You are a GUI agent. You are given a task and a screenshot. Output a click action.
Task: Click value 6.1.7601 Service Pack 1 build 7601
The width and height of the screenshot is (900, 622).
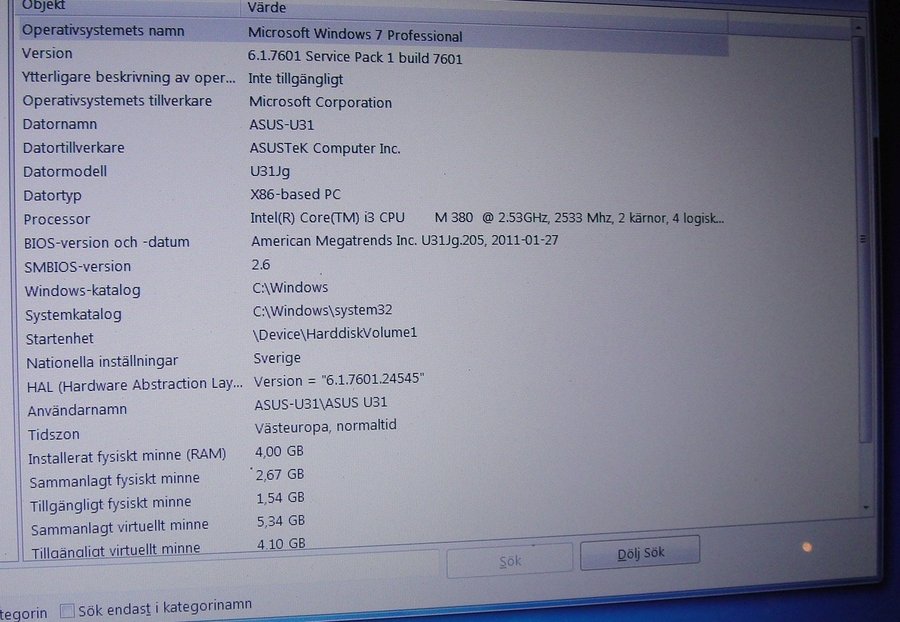coord(355,57)
